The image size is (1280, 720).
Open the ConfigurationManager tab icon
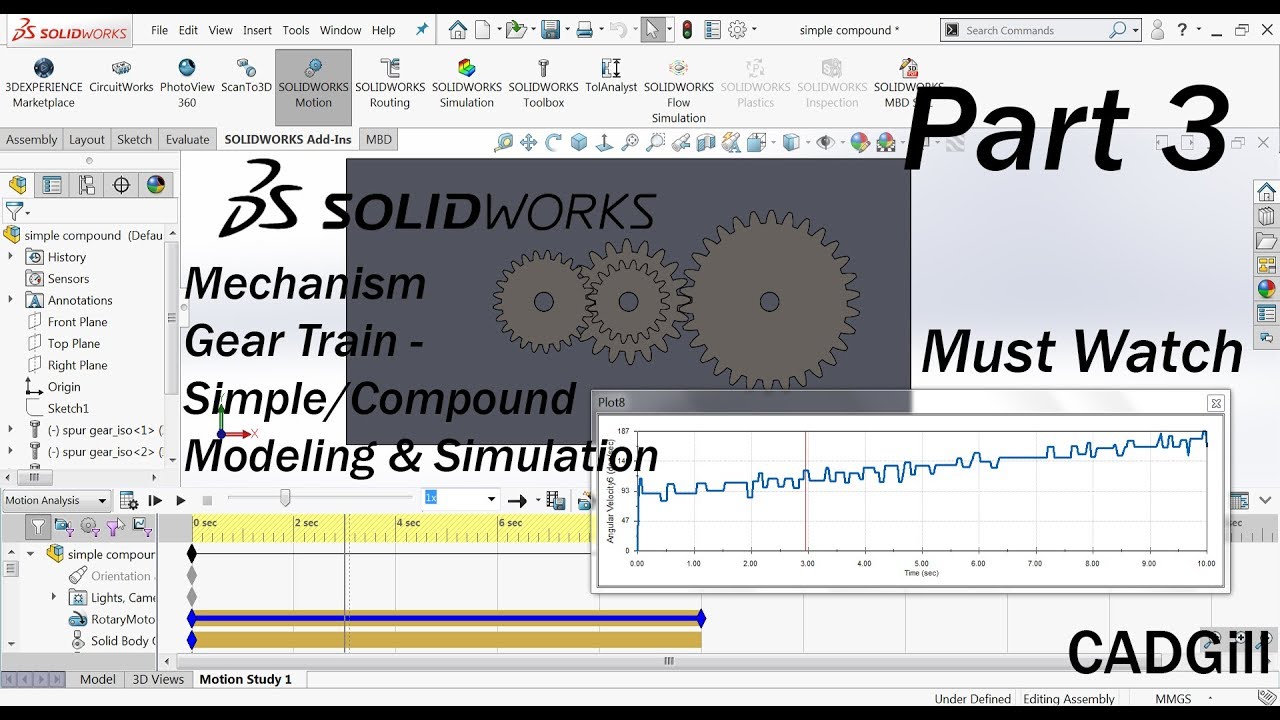point(87,185)
